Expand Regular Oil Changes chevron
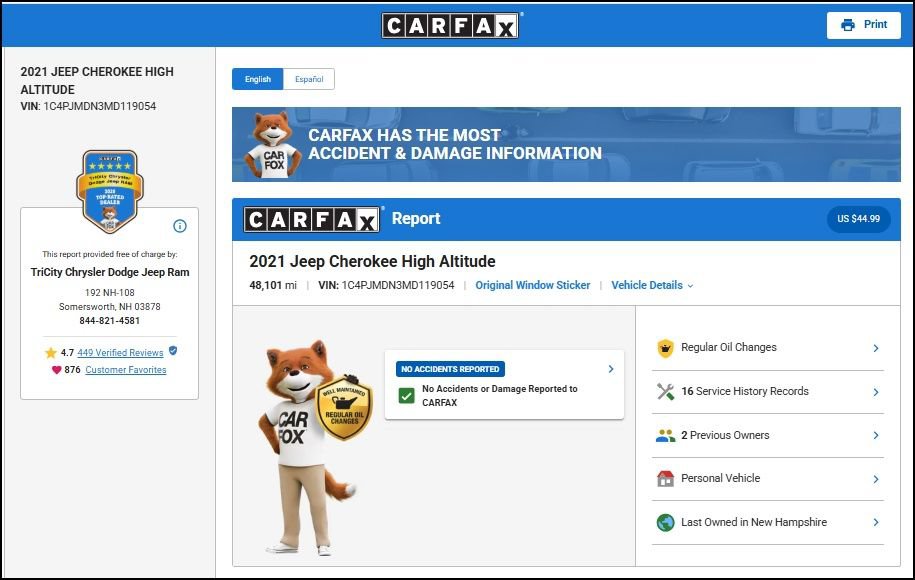The height and width of the screenshot is (580, 915). pos(876,348)
